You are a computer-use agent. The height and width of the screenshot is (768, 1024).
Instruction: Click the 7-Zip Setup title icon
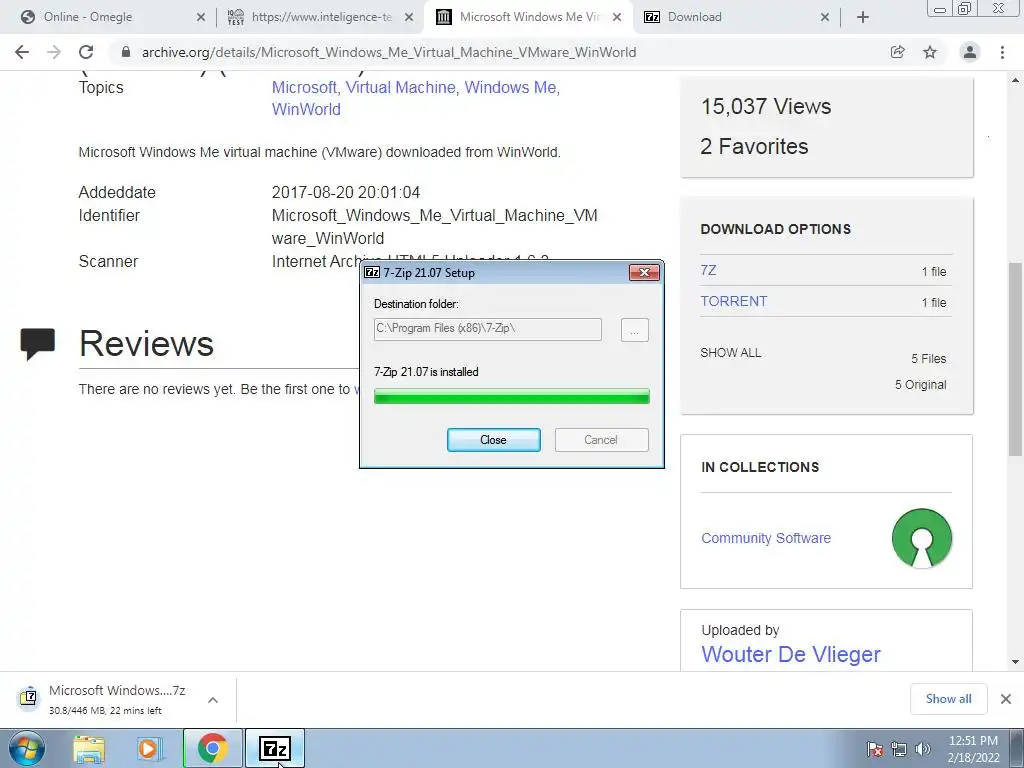click(372, 272)
